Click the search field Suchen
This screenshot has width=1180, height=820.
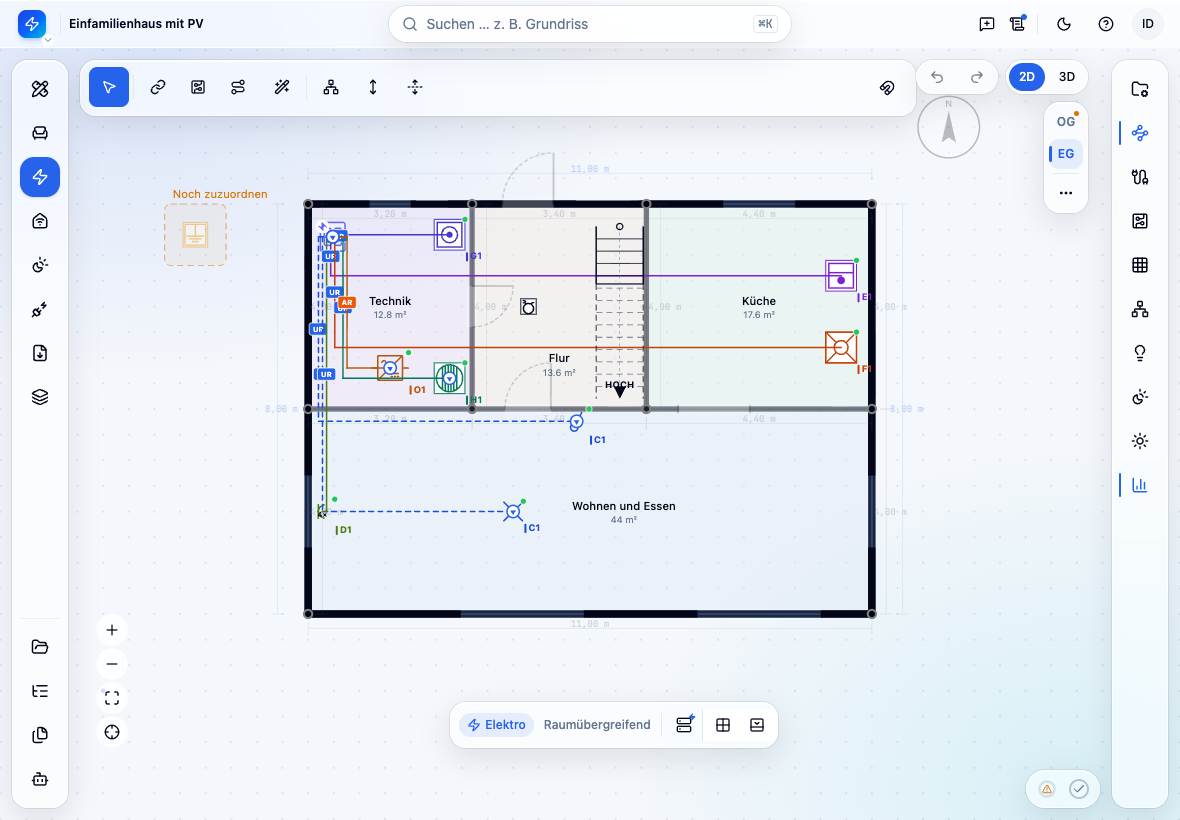point(589,24)
